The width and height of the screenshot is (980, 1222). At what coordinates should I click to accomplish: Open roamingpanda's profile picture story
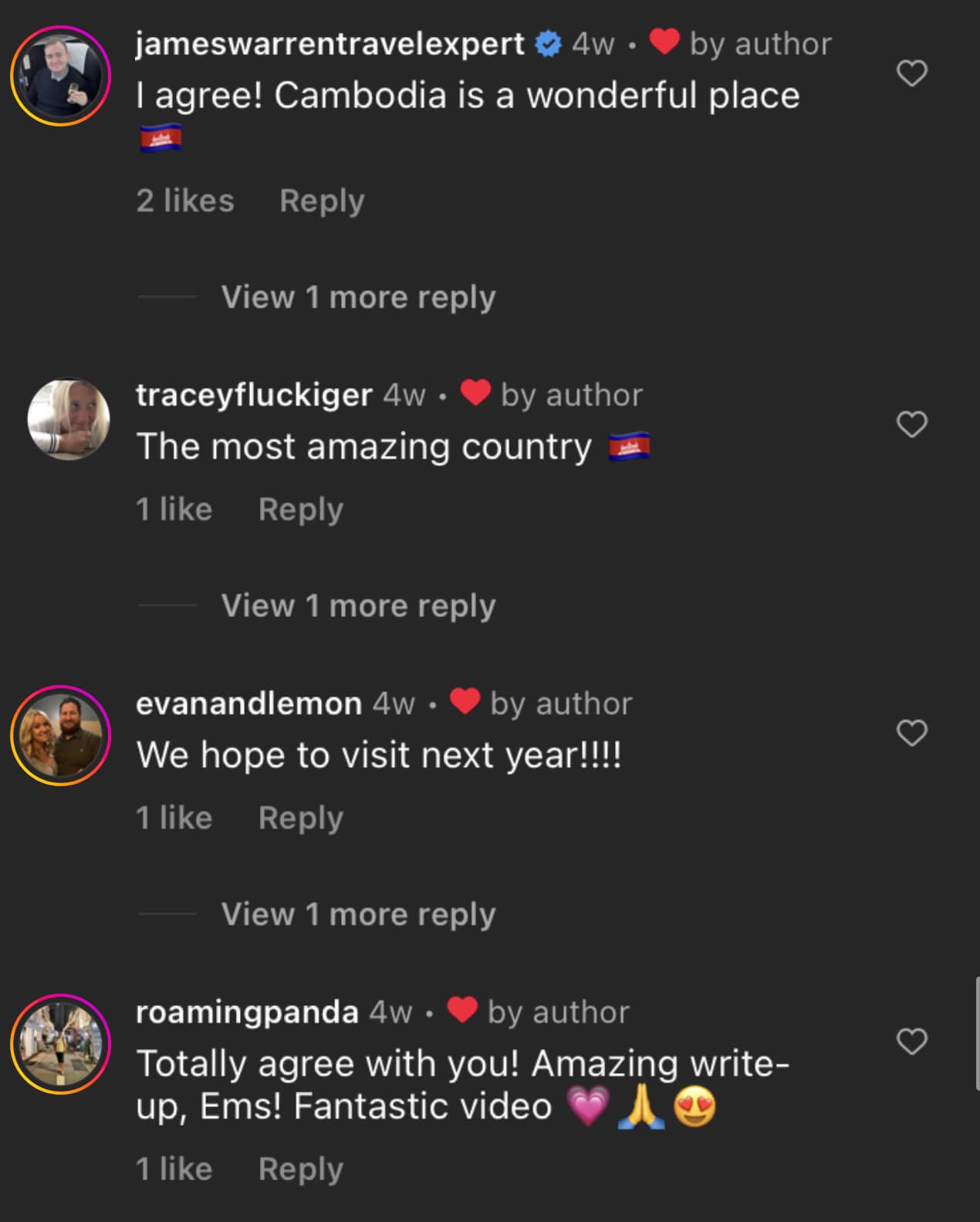60,1044
